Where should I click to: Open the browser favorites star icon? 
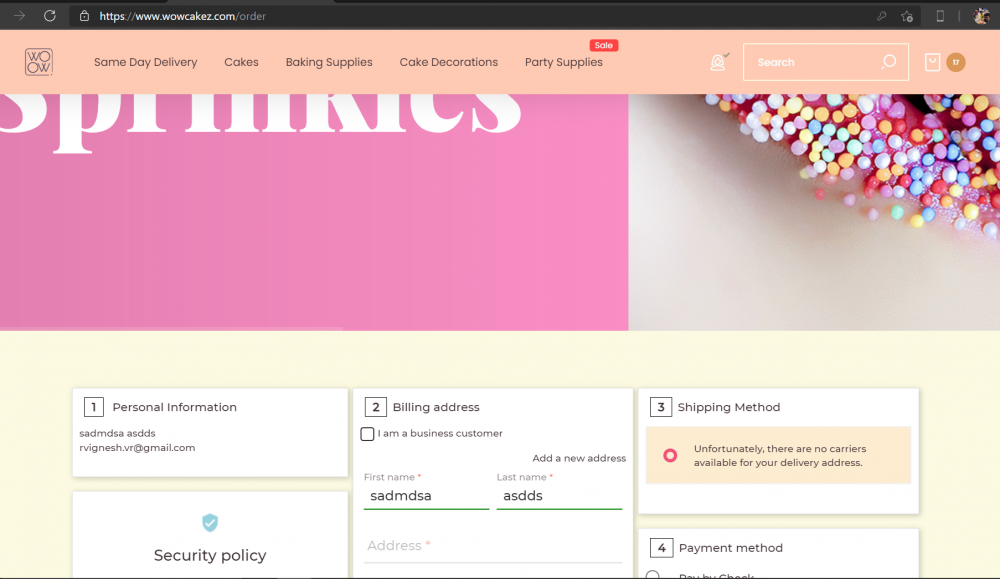[x=907, y=16]
